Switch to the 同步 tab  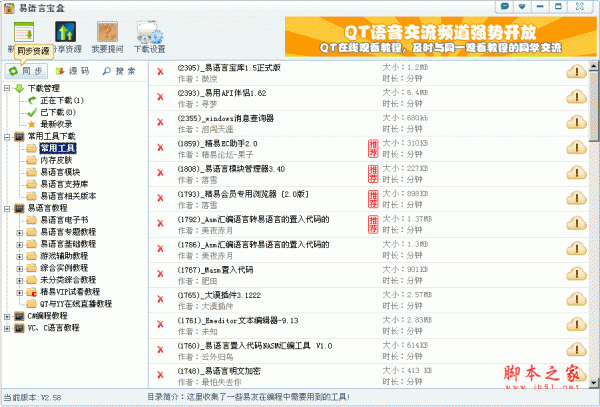26,71
